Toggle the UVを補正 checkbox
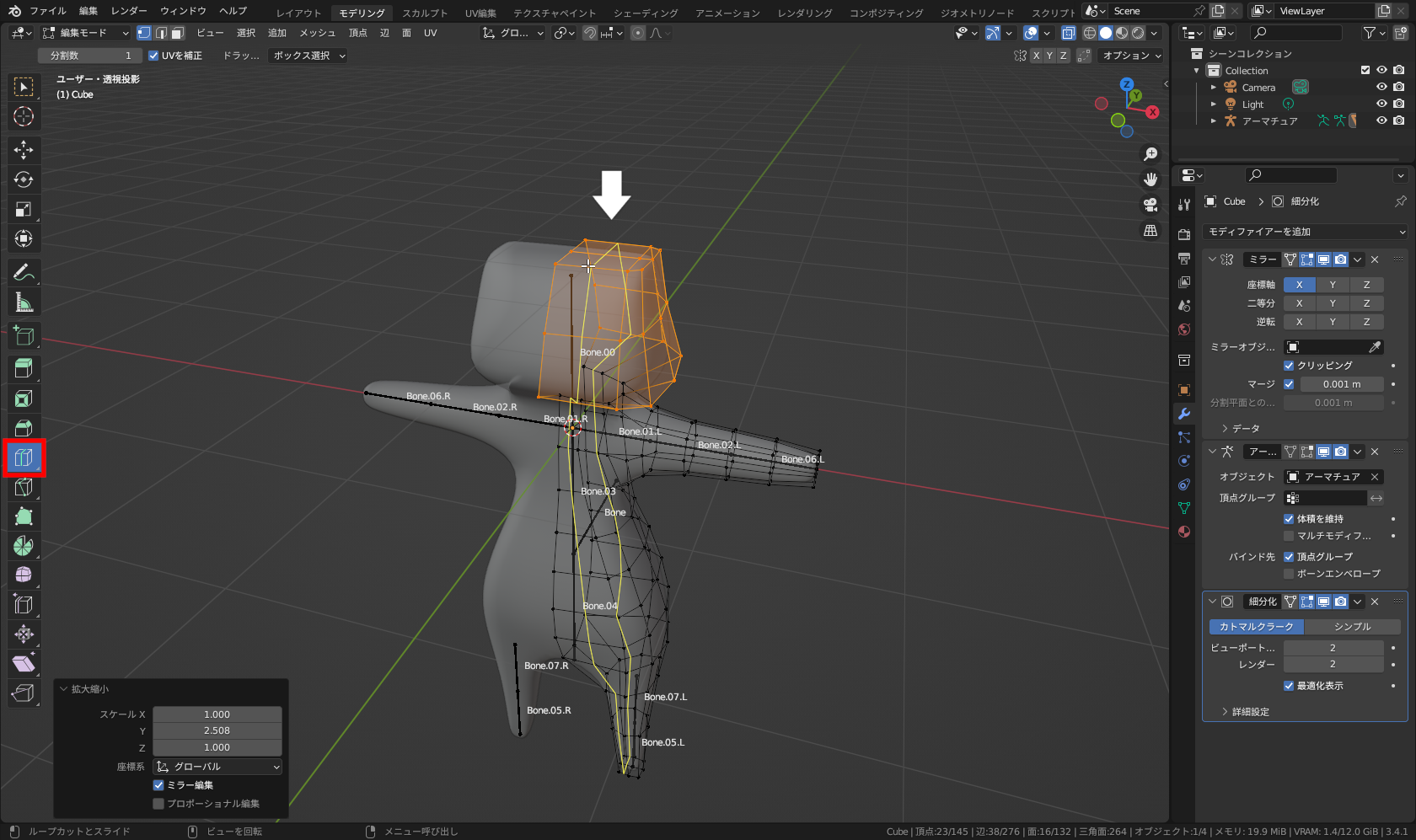1416x840 pixels. [x=153, y=56]
